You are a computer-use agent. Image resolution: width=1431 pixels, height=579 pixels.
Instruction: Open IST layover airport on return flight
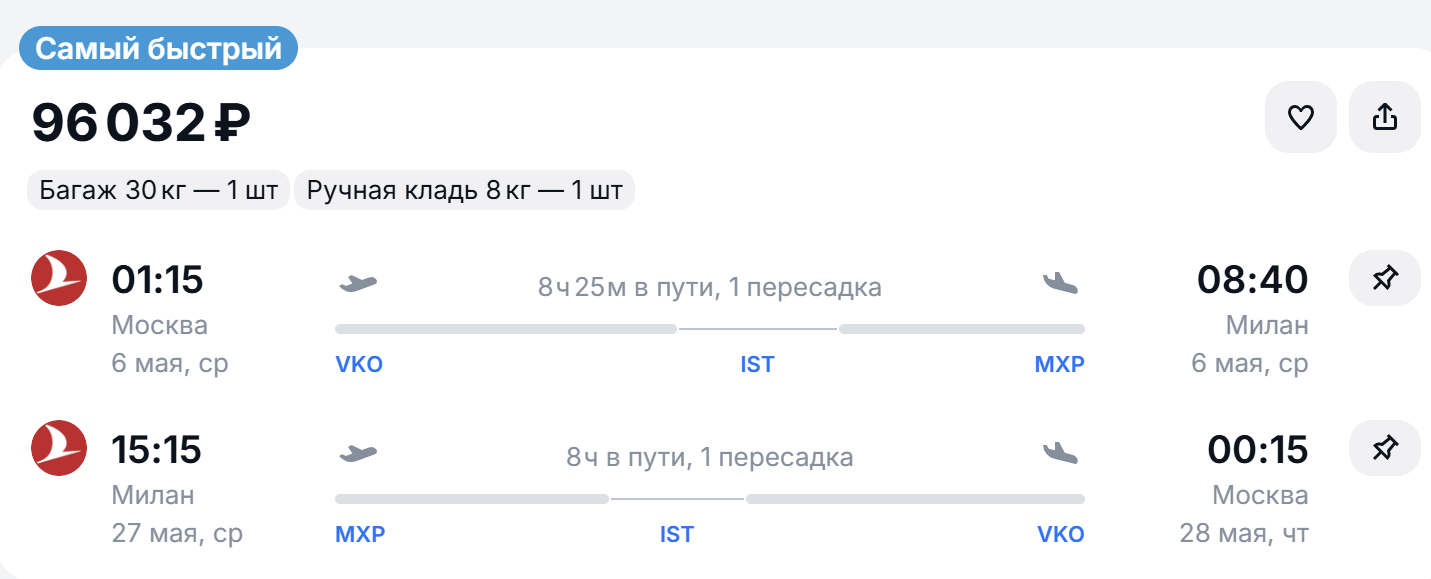(677, 535)
